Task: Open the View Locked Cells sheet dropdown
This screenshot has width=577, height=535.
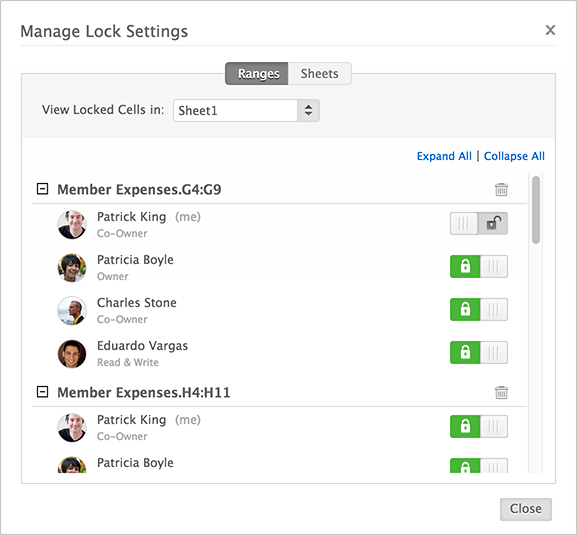Action: [246, 110]
